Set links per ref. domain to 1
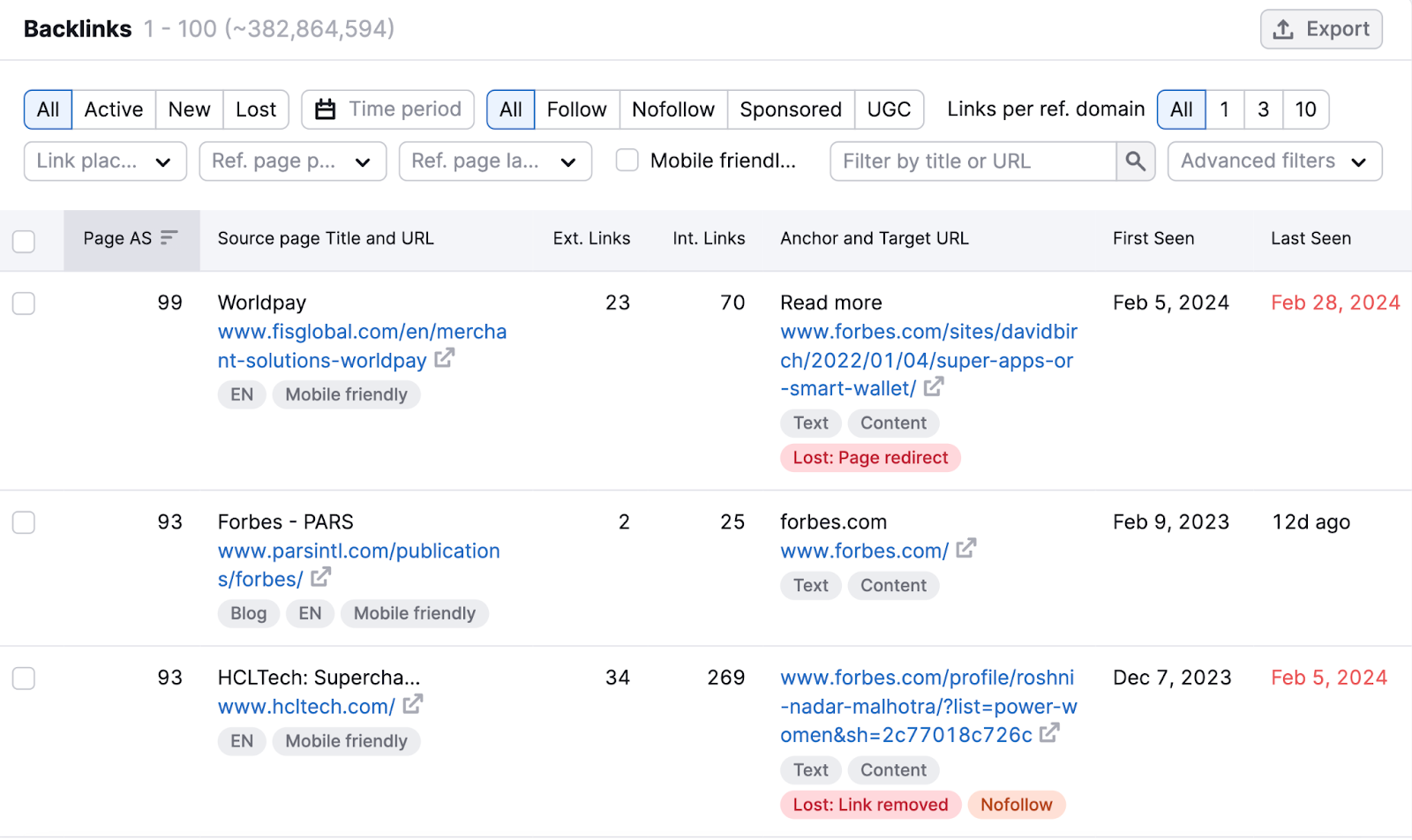Screen dimensions: 1412x840 point(1225,109)
